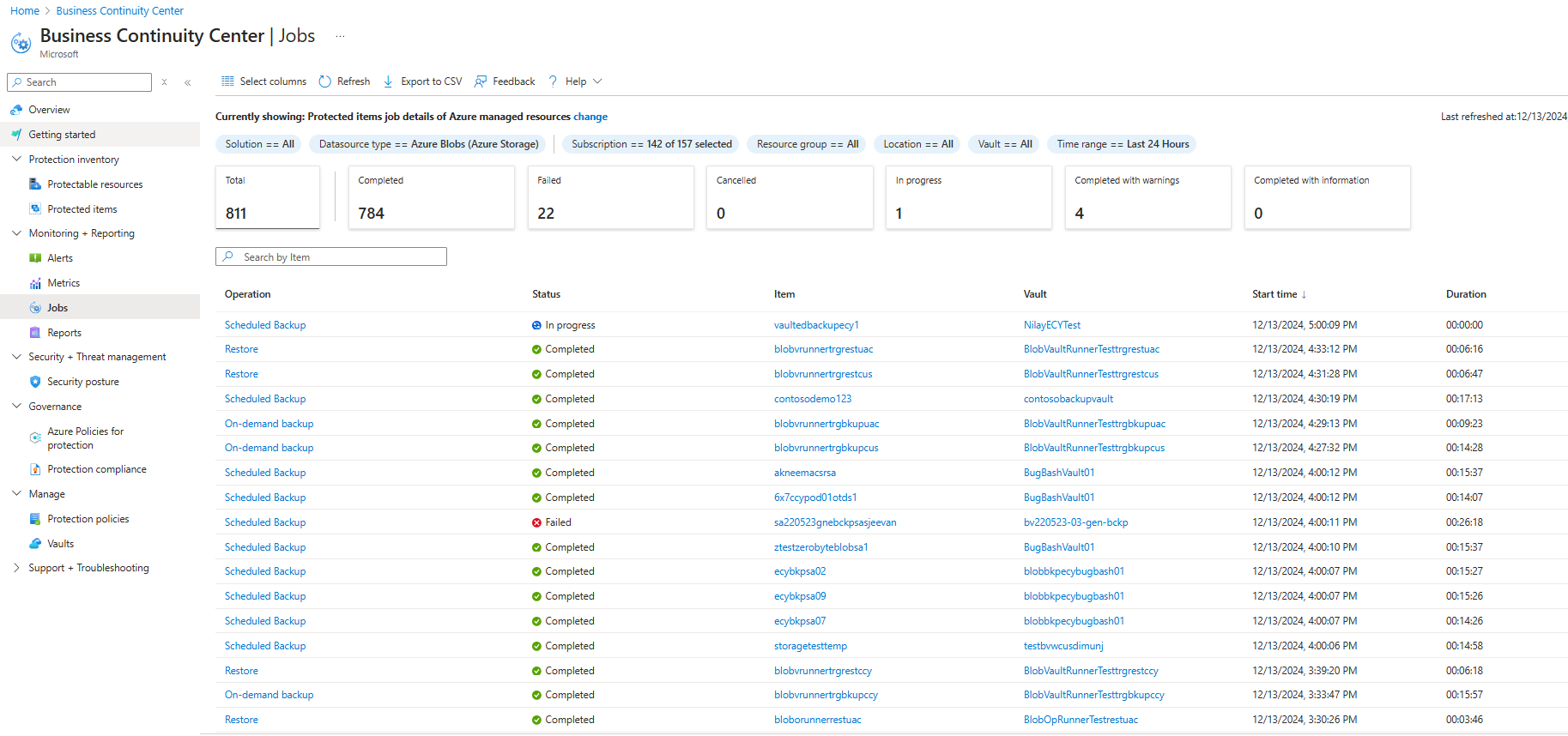Open the vaultedbackupecy1 item link
This screenshot has height=736, width=1568.
[816, 325]
